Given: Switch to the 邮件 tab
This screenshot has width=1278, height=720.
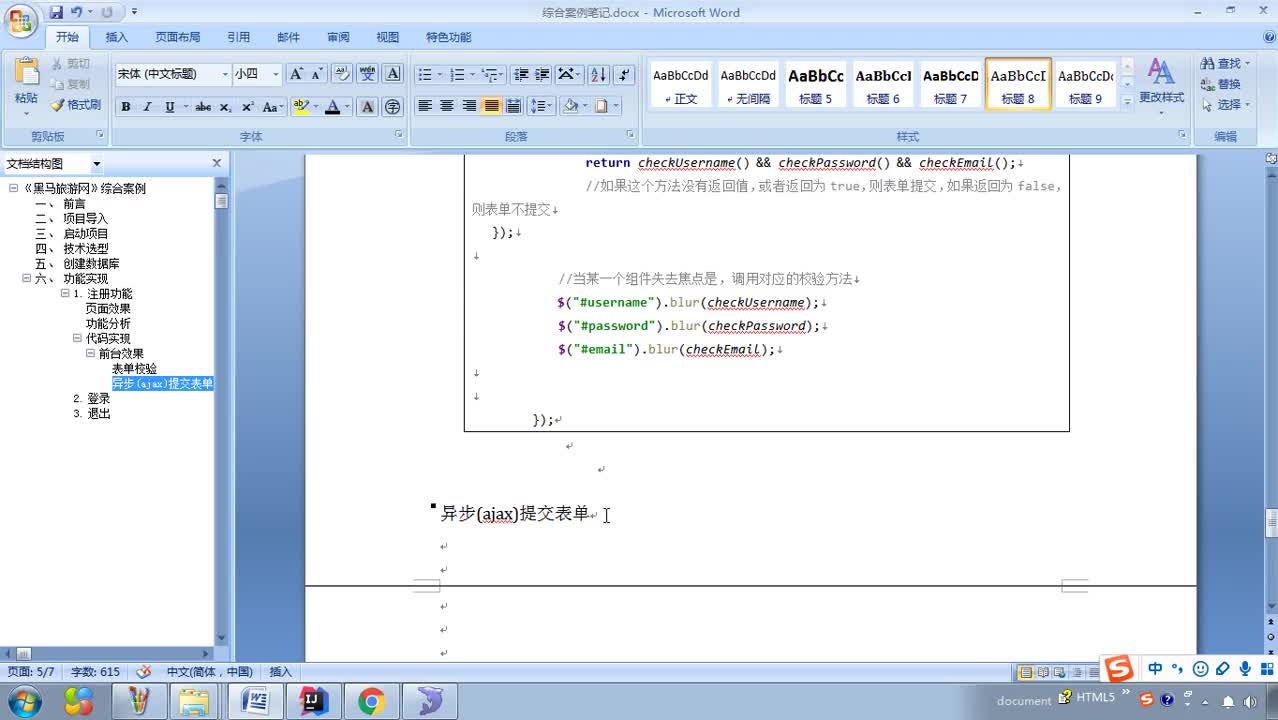Looking at the screenshot, I should point(288,37).
